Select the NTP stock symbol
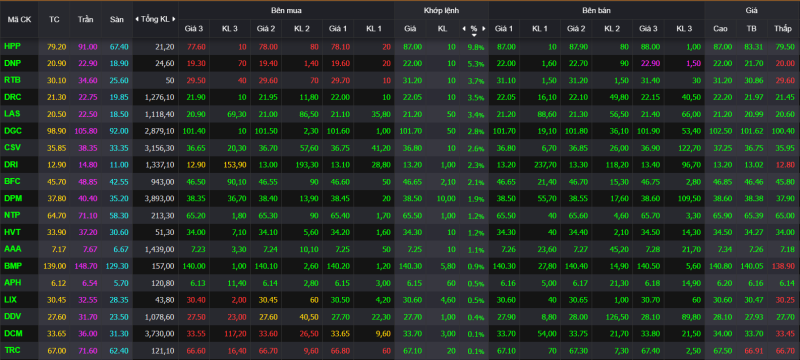 12,215
